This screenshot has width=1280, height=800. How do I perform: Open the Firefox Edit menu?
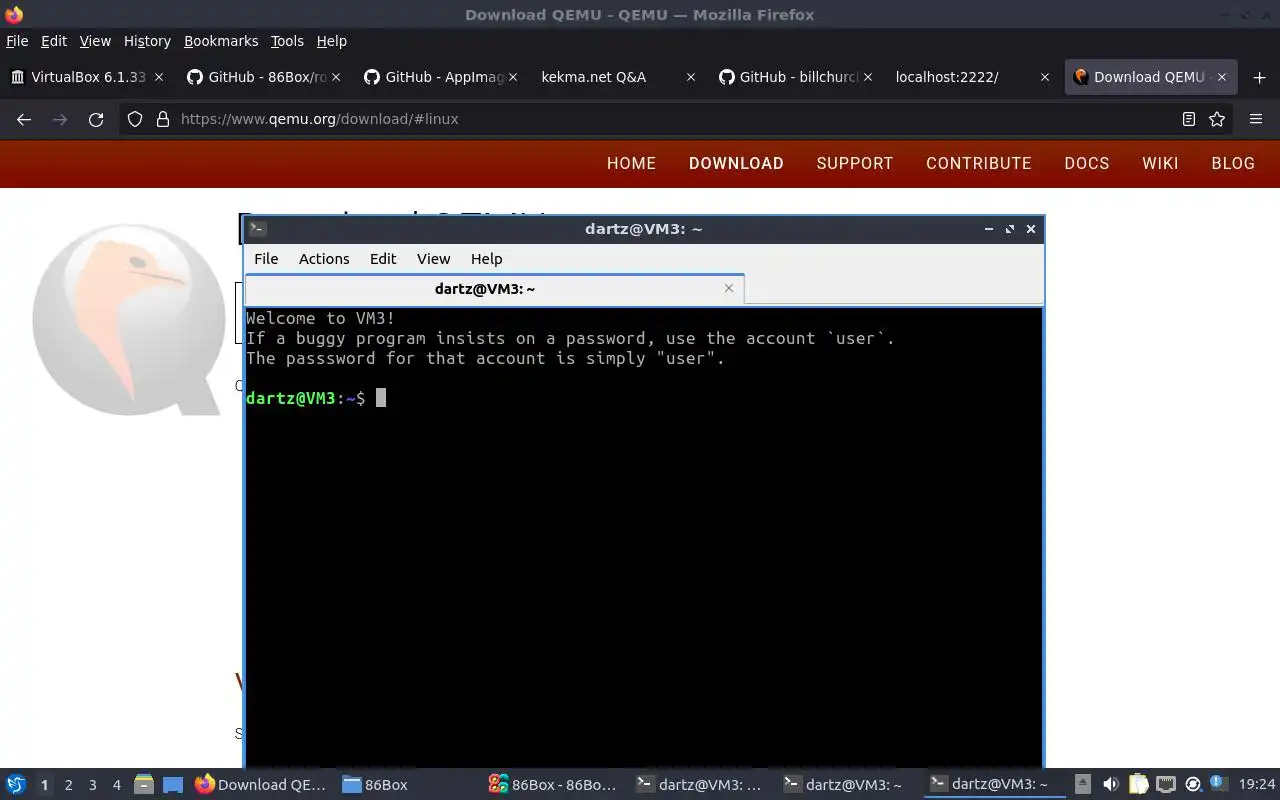pyautogui.click(x=54, y=41)
